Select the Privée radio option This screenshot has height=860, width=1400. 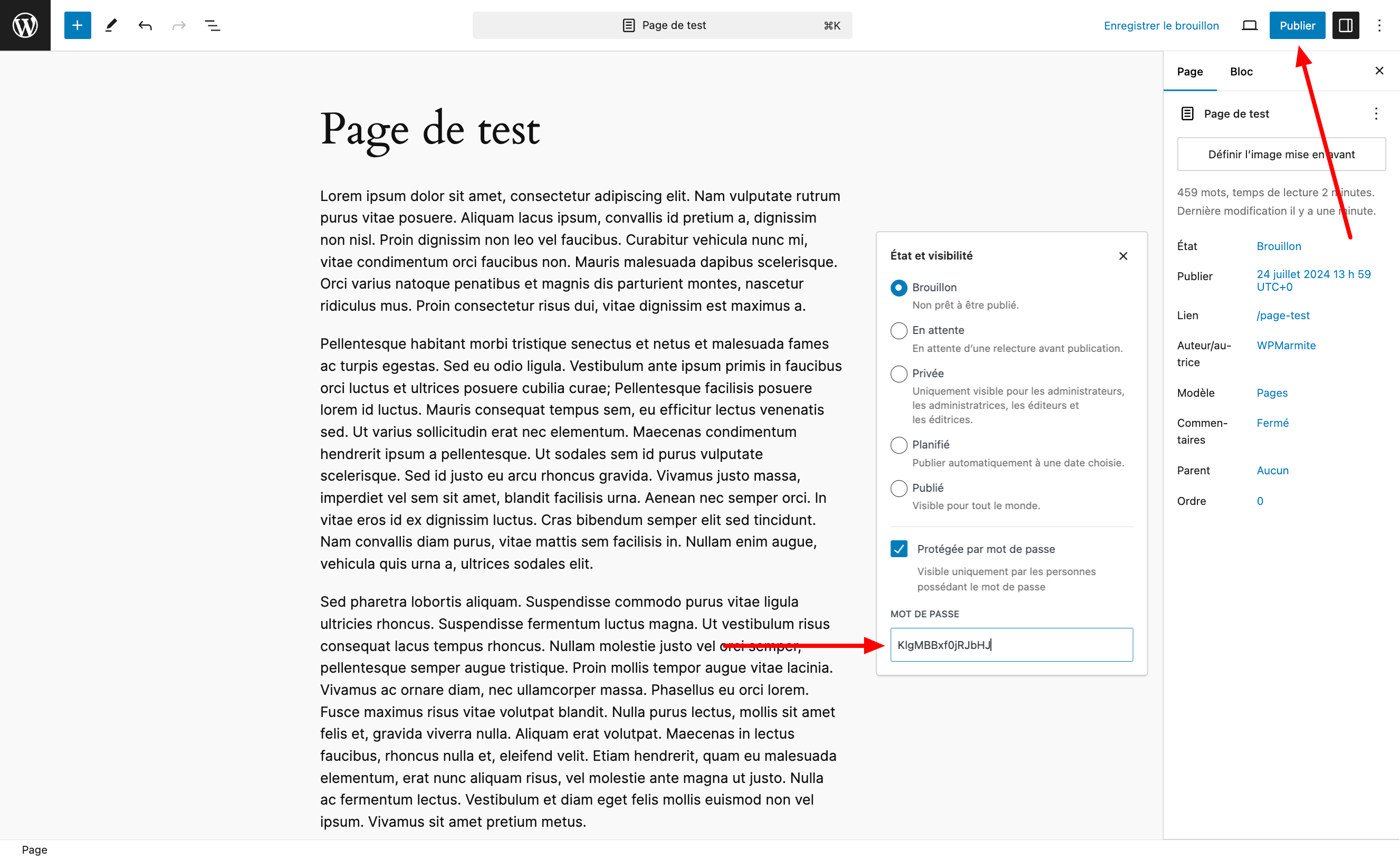pos(898,374)
